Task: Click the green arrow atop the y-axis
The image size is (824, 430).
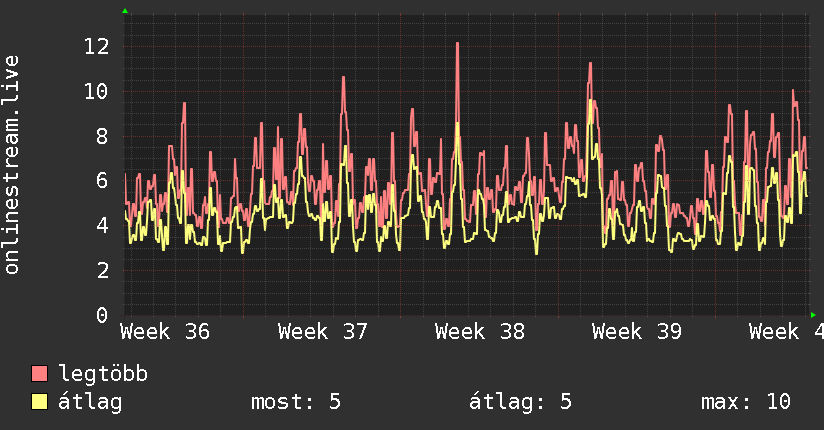Action: [125, 11]
